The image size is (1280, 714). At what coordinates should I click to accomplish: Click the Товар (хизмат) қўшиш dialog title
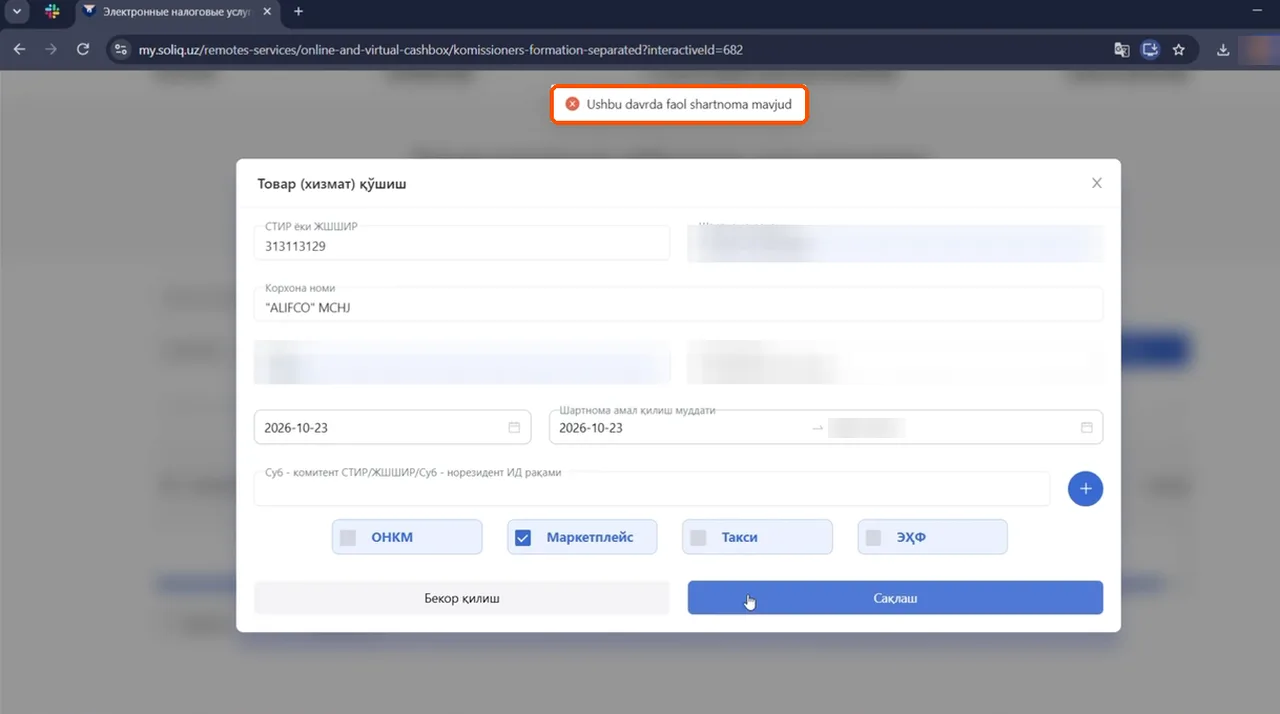(x=332, y=184)
